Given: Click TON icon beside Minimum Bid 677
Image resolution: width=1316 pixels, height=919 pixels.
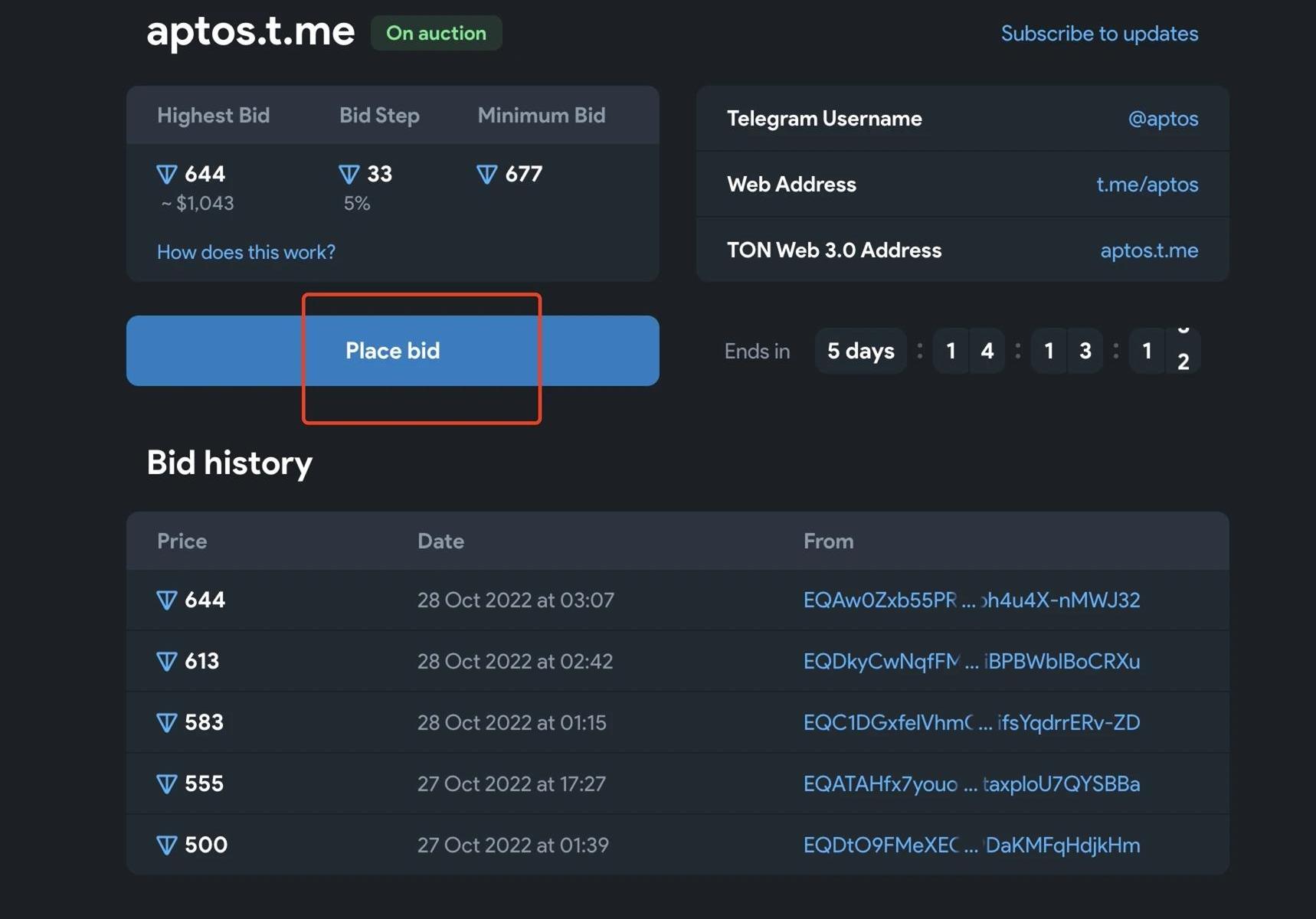Looking at the screenshot, I should [x=486, y=175].
